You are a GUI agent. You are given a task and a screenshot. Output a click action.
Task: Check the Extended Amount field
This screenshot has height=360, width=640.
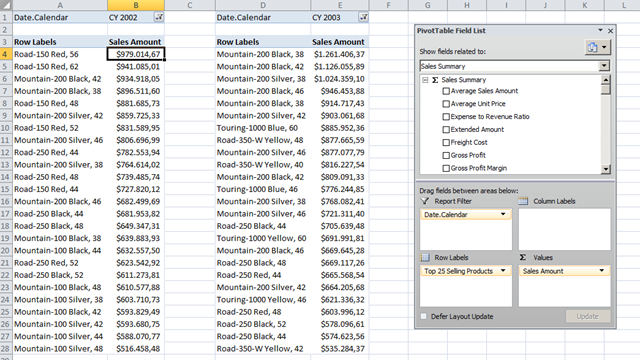(446, 130)
